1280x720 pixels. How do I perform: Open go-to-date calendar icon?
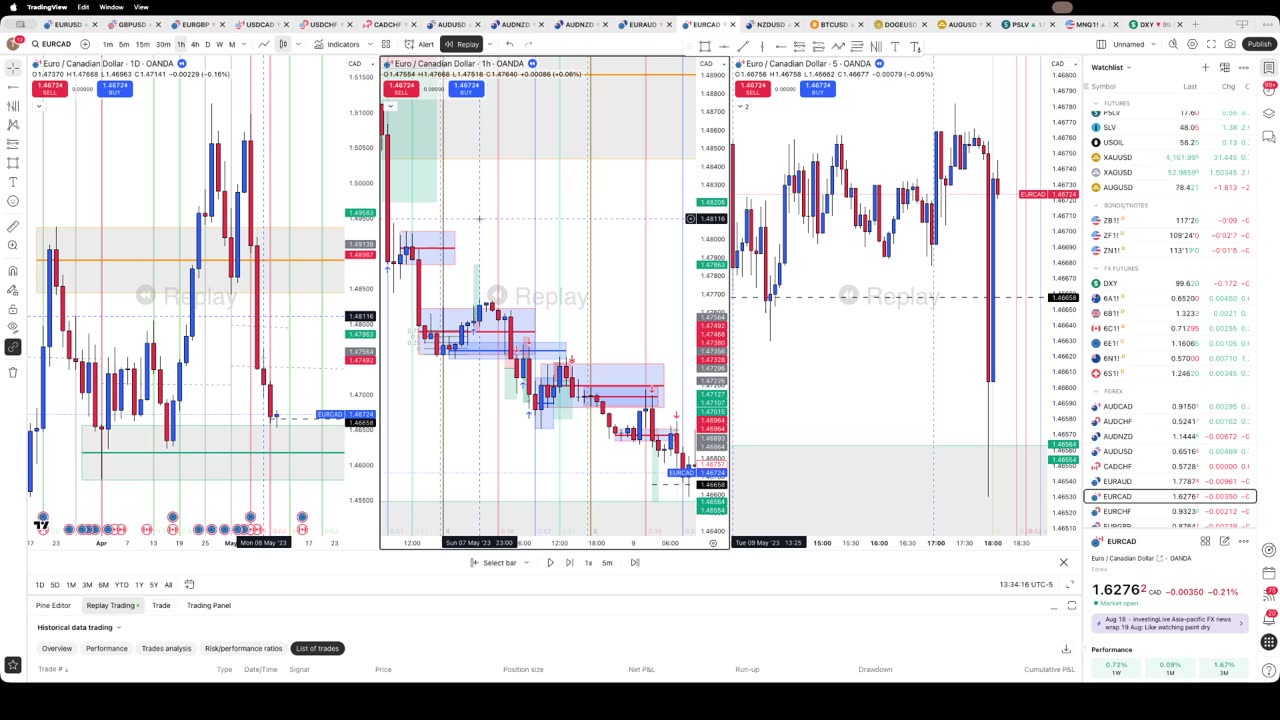tap(189, 584)
